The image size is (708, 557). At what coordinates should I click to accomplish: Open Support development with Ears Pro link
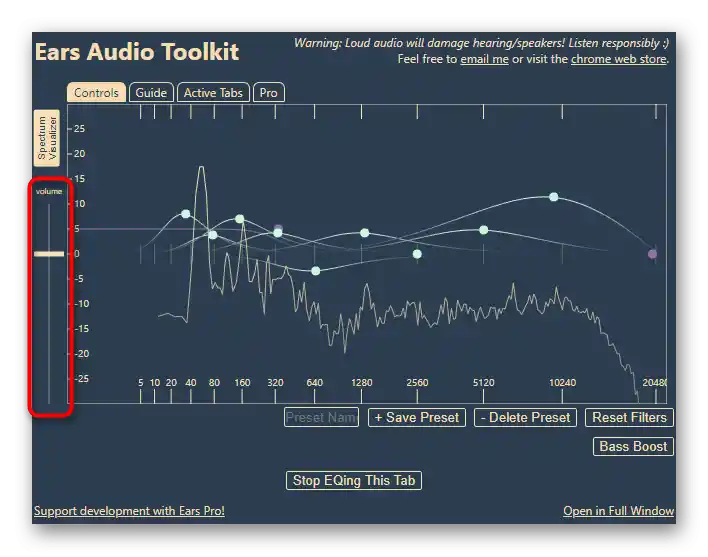pyautogui.click(x=129, y=511)
